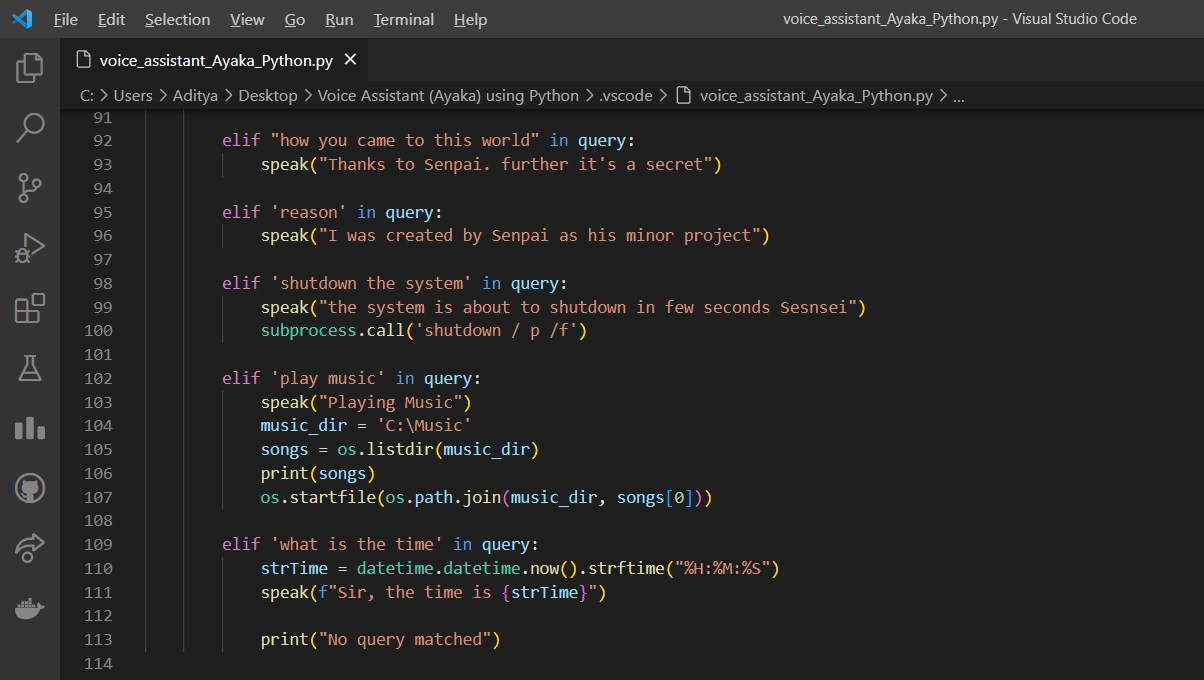Click the Desktop breadcrumb segment
This screenshot has height=680, width=1204.
pos(267,96)
